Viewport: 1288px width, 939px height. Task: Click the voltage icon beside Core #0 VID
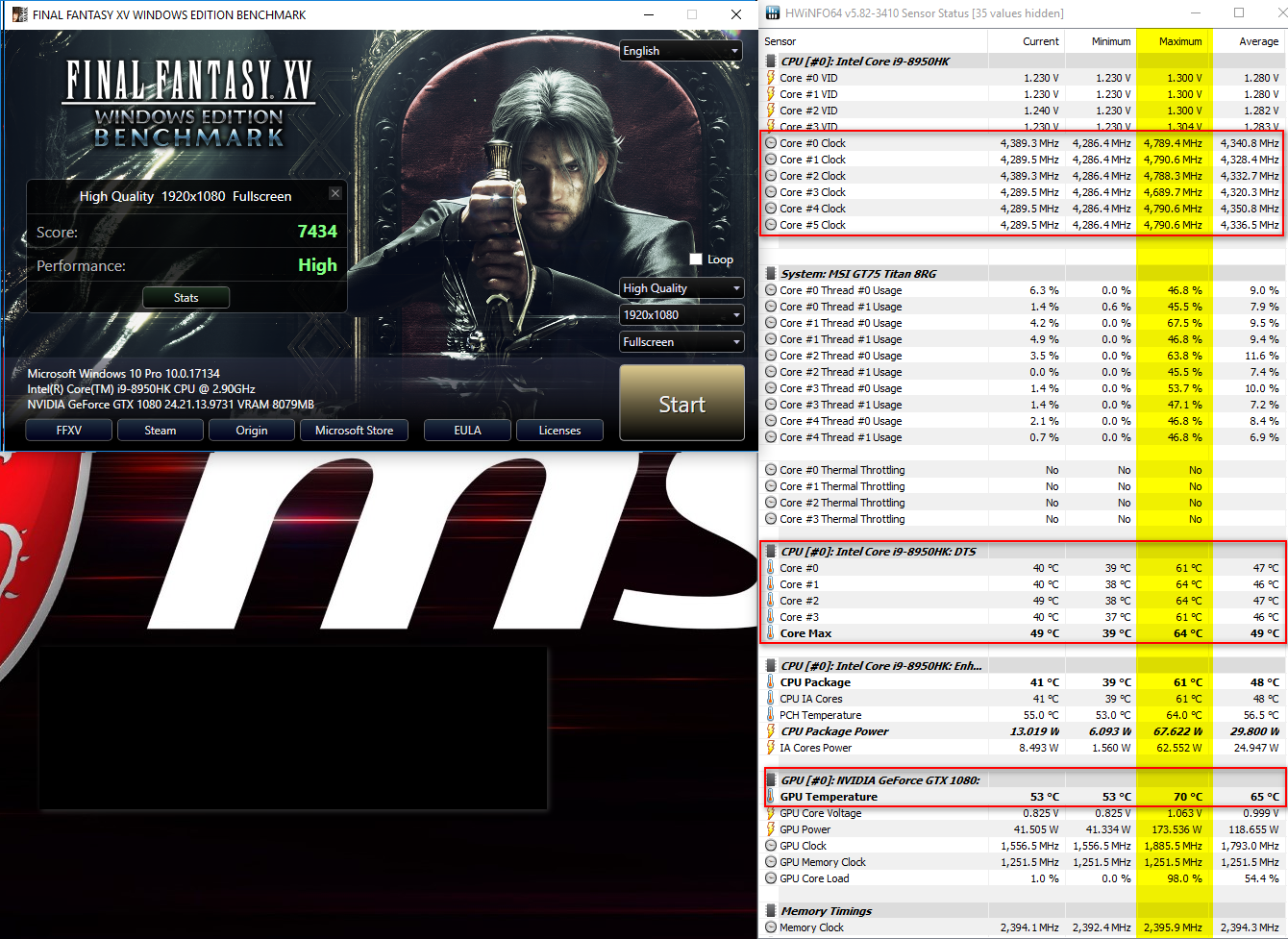click(771, 78)
